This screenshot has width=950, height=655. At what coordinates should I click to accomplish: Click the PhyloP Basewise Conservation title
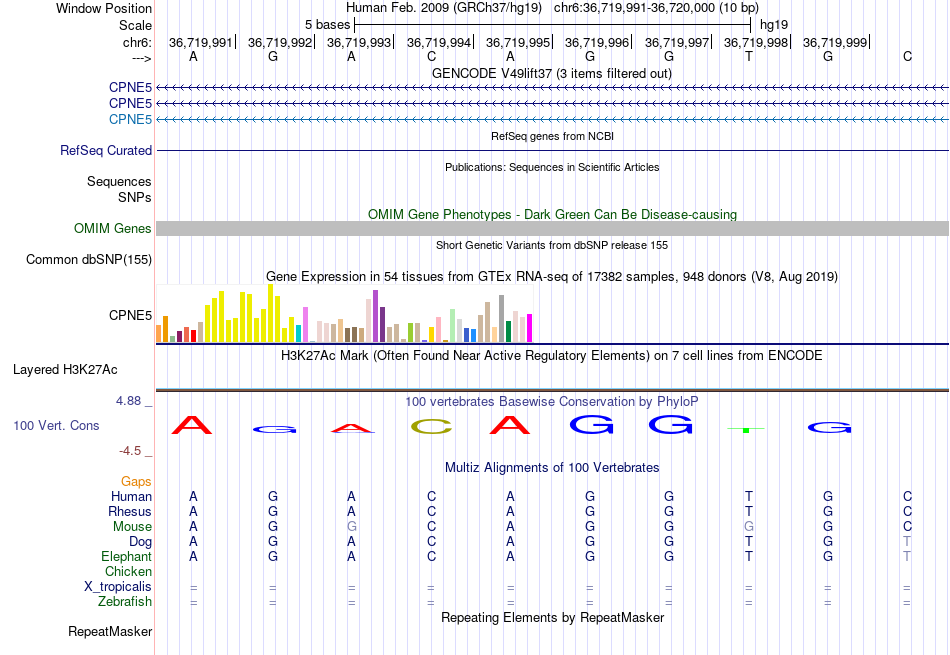coord(552,401)
